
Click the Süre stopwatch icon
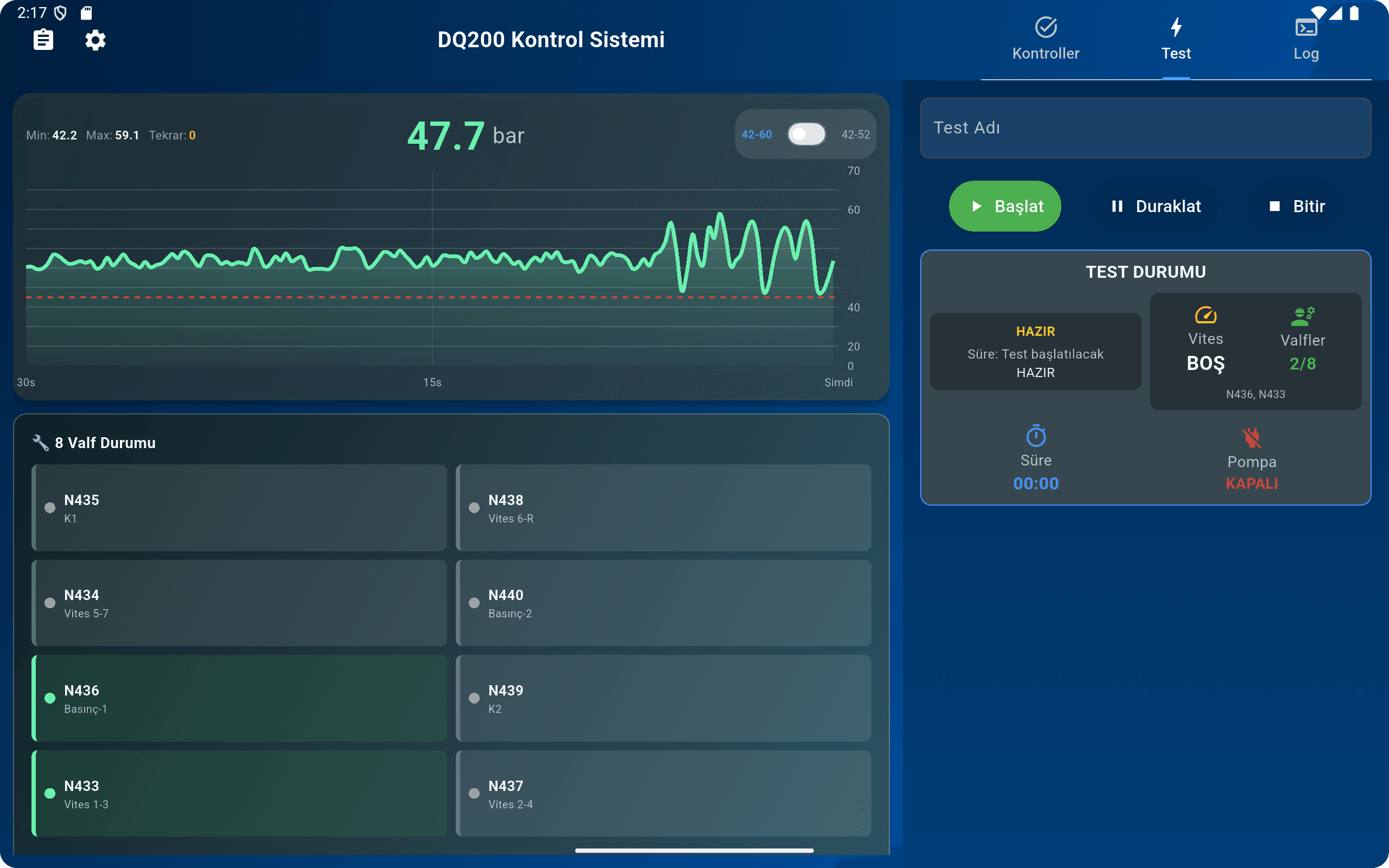[1035, 436]
